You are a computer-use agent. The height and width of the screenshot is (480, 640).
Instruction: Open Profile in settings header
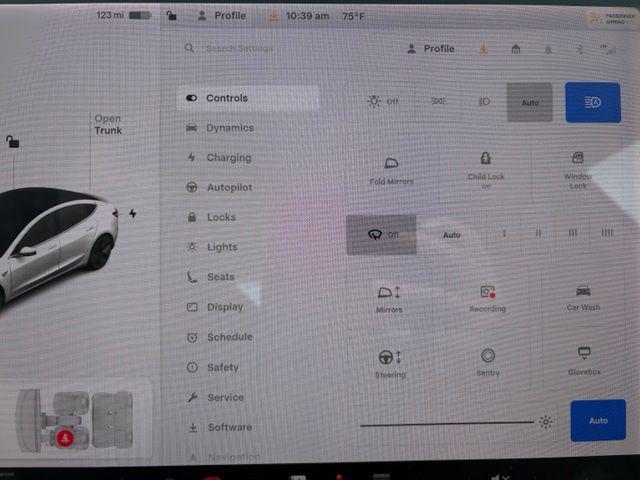[431, 49]
